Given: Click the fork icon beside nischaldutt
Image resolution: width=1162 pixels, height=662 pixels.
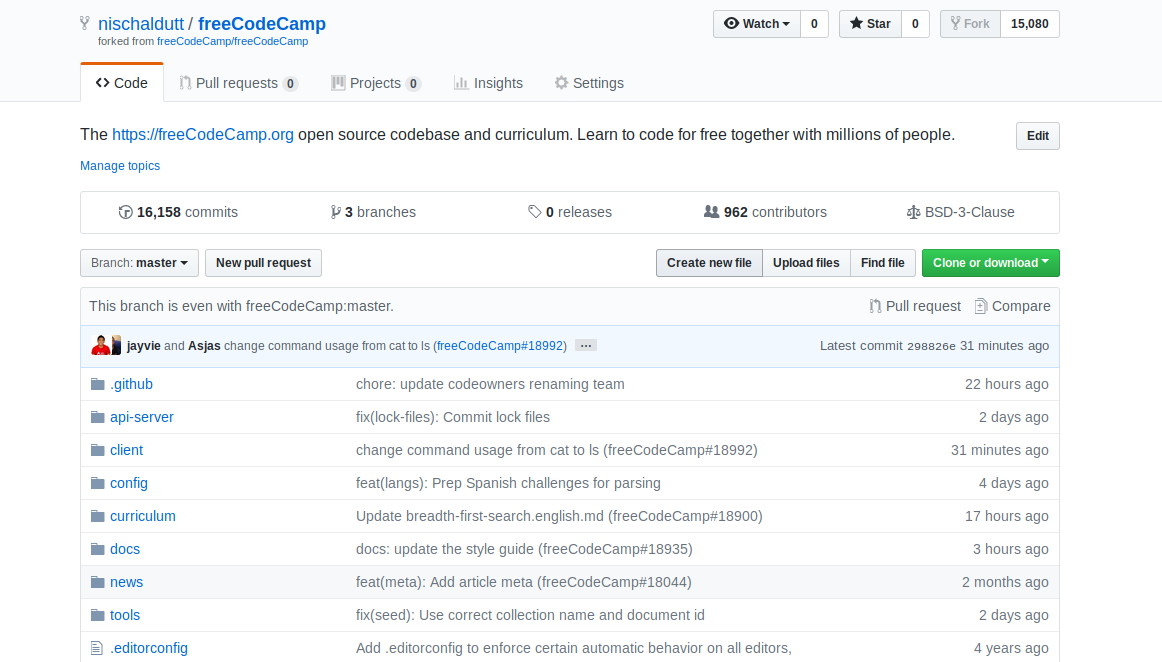Looking at the screenshot, I should coord(83,23).
